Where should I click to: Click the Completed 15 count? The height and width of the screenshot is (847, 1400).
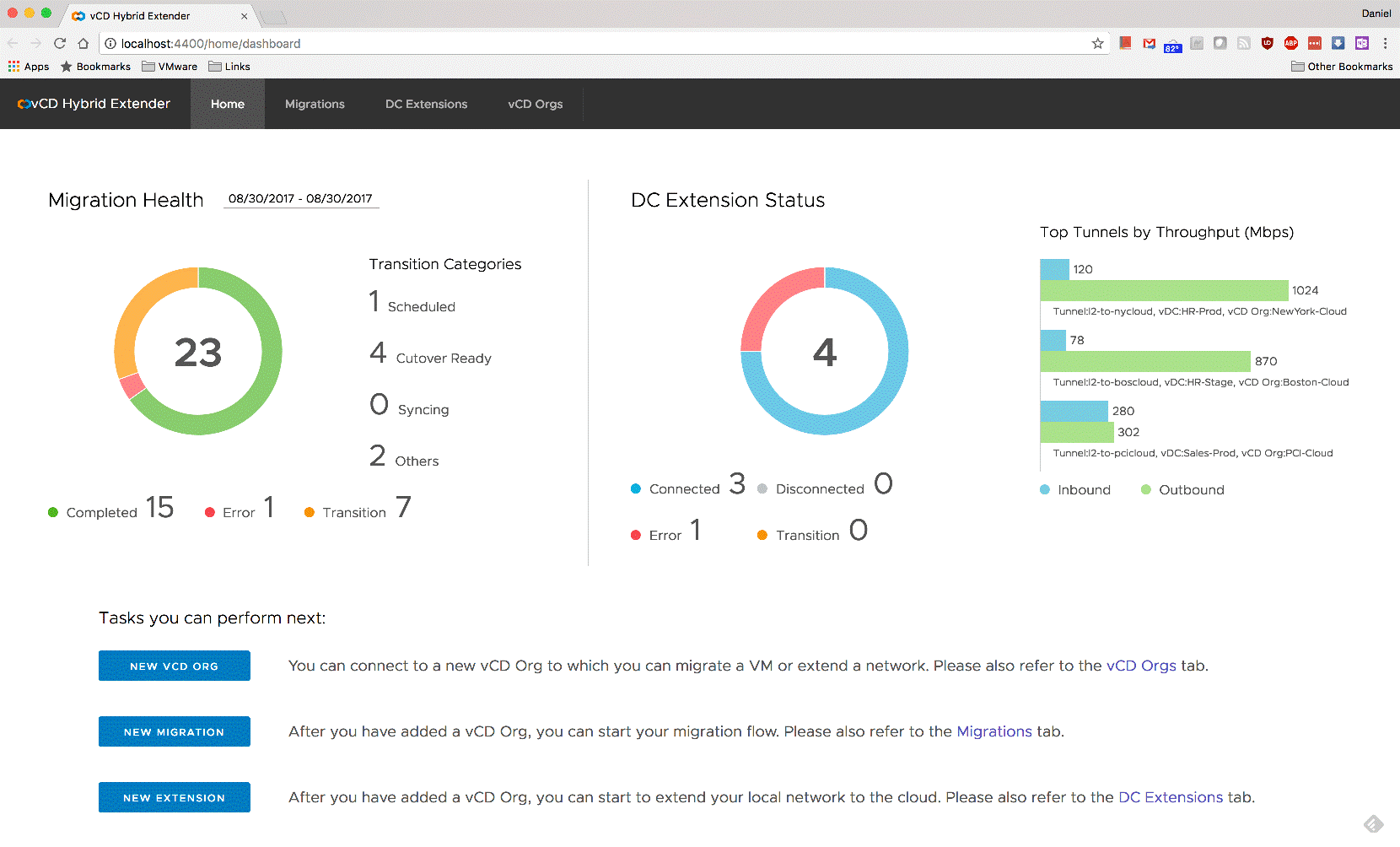[159, 507]
